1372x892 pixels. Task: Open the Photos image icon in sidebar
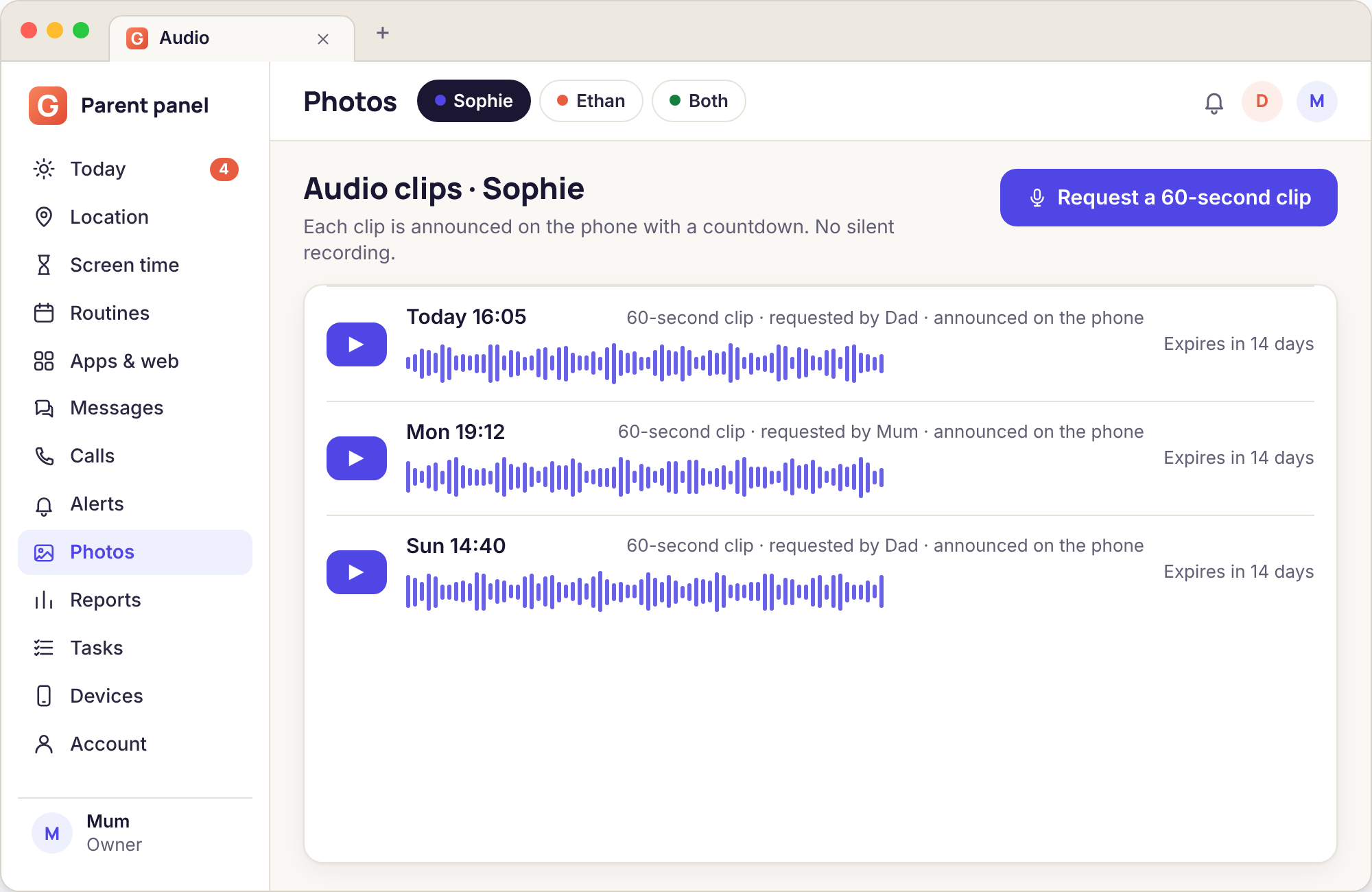coord(44,552)
